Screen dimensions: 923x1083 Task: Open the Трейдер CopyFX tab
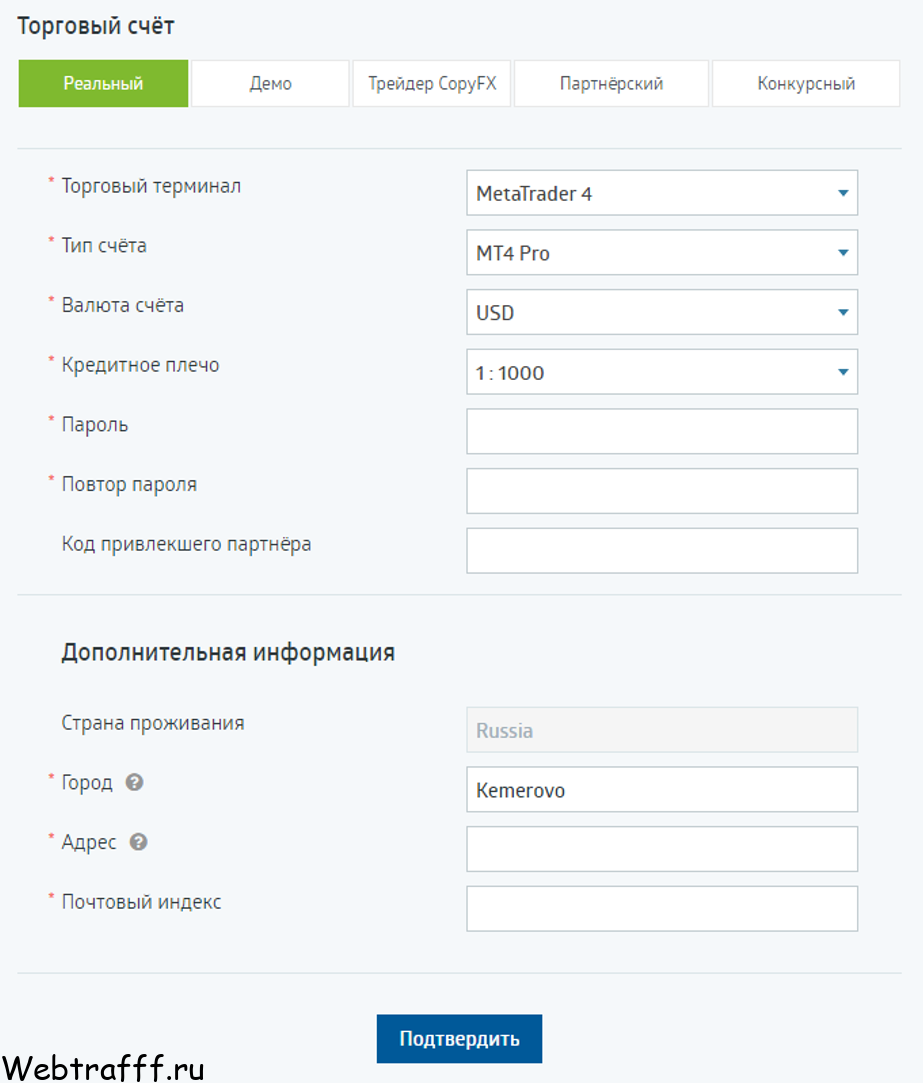point(432,84)
